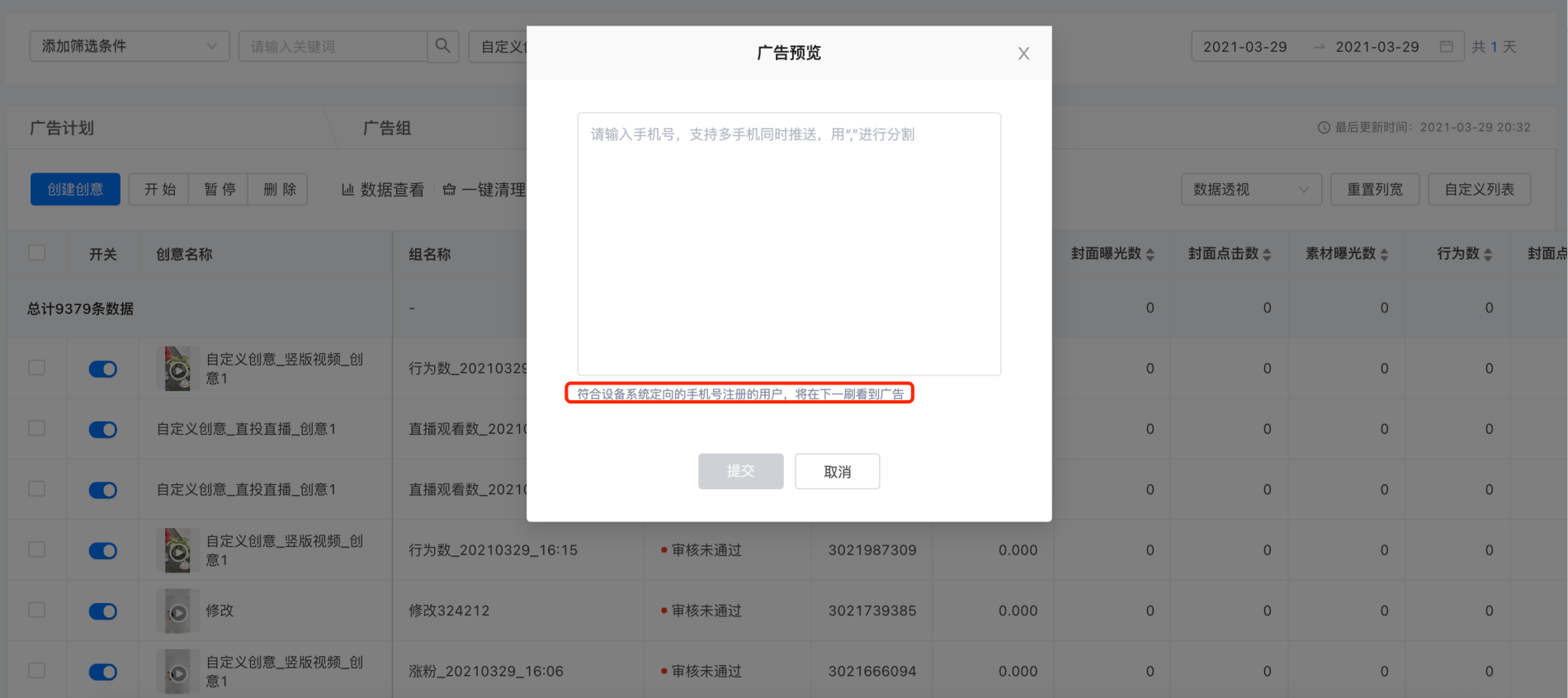The width and height of the screenshot is (1568, 698).
Task: Click the 组名称 column header
Action: (430, 254)
